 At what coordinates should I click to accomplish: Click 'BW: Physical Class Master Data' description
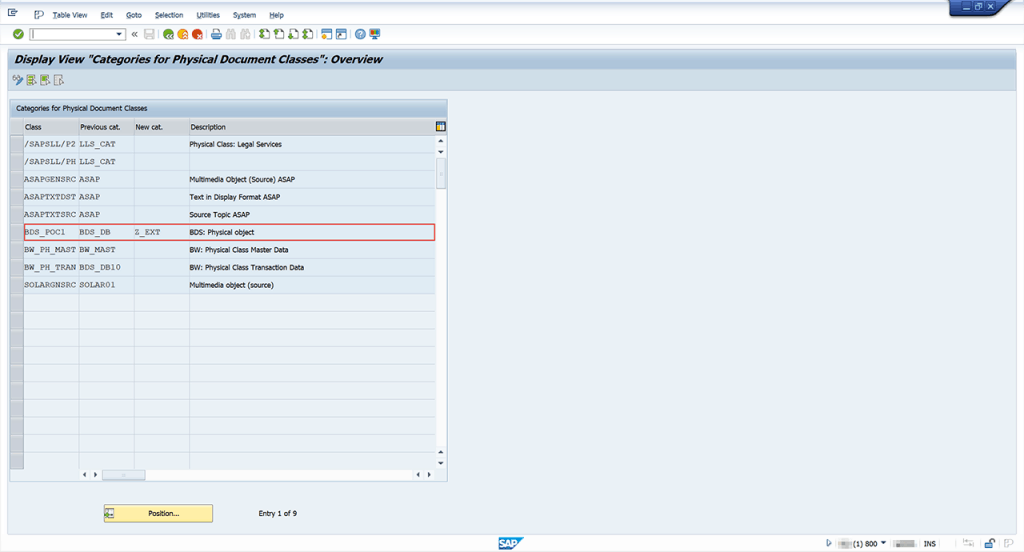pyautogui.click(x=238, y=250)
